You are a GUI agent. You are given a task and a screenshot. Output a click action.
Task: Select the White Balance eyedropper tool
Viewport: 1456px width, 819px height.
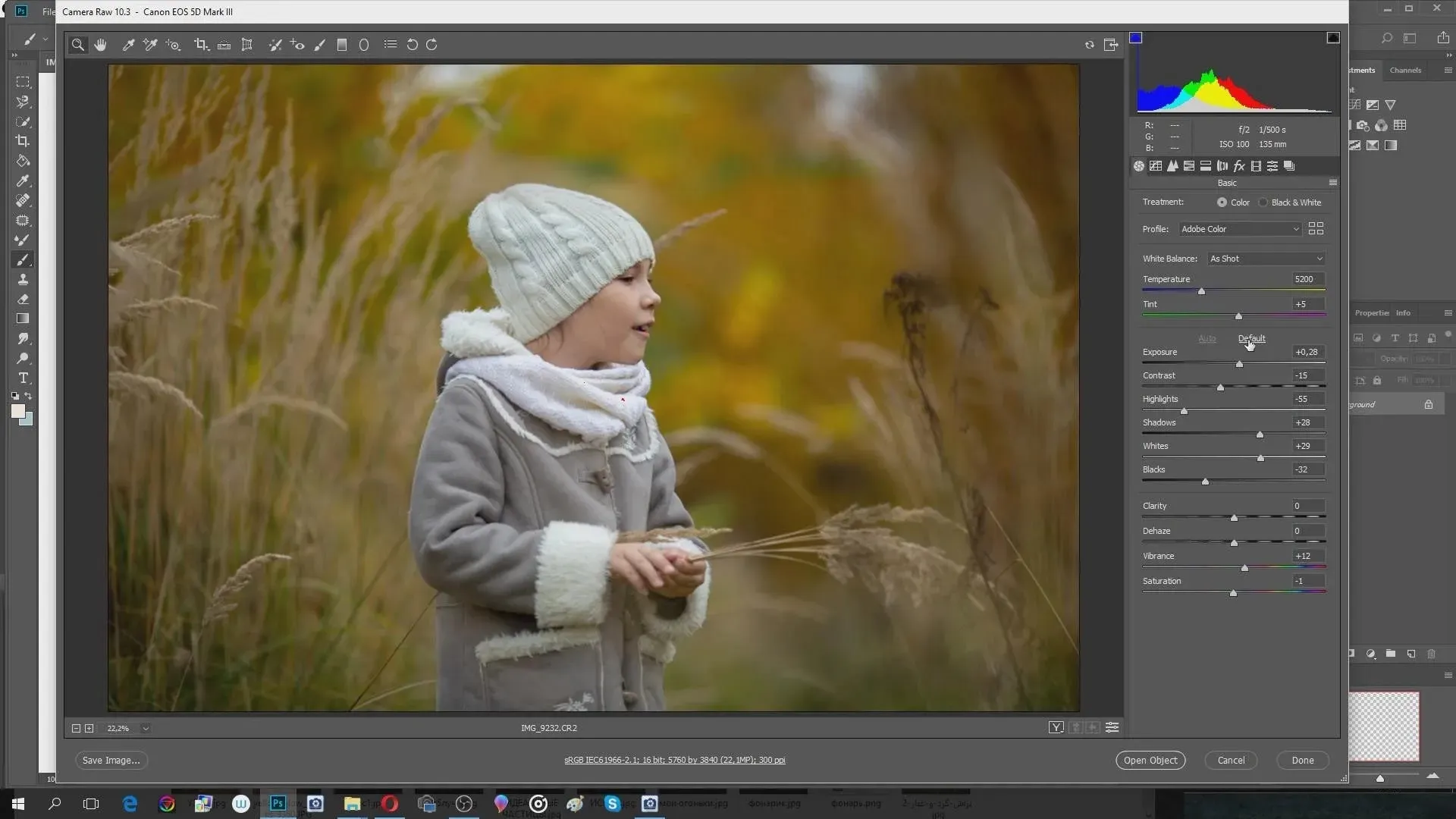tap(128, 45)
